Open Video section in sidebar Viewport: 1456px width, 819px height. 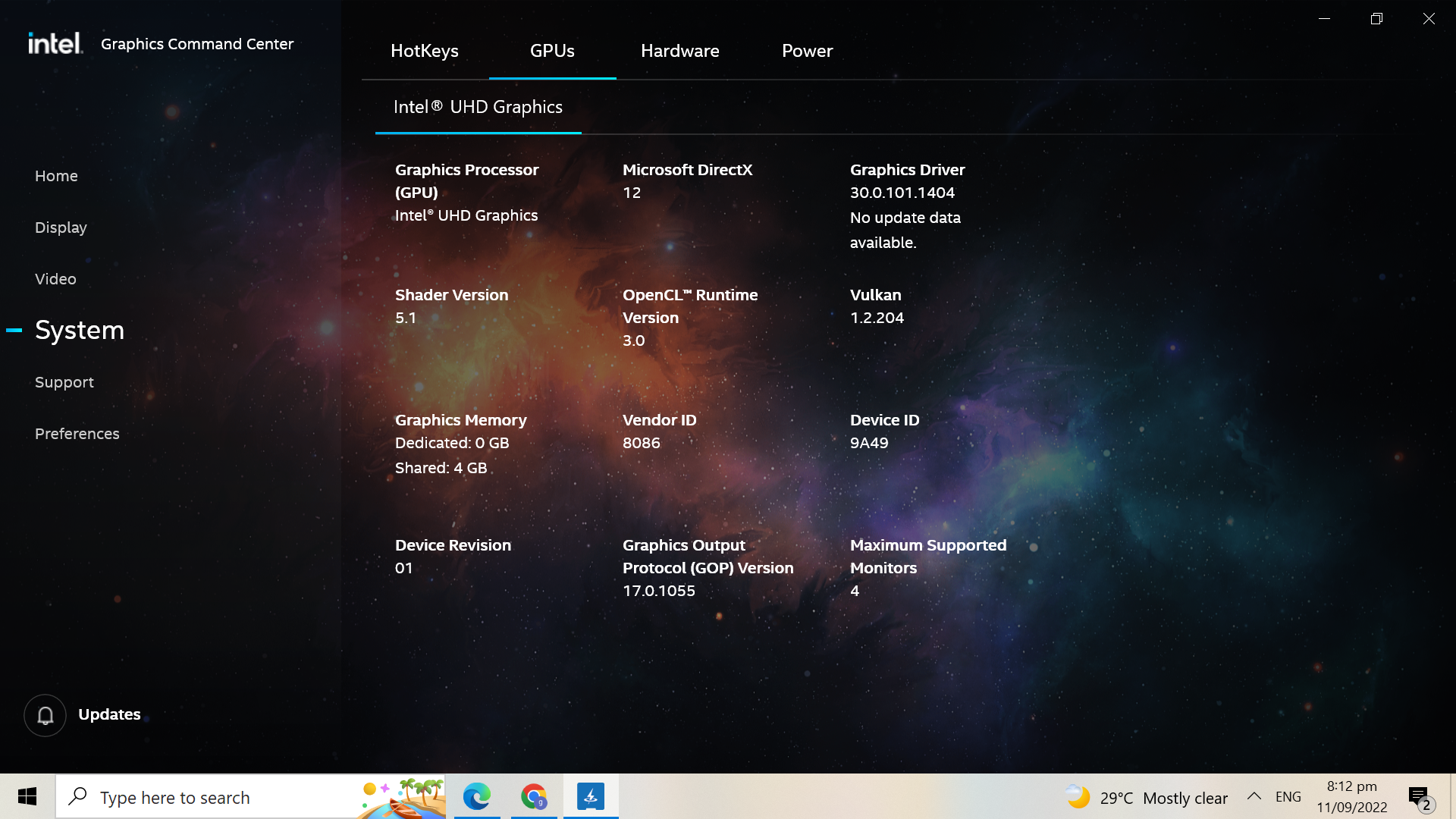point(55,279)
